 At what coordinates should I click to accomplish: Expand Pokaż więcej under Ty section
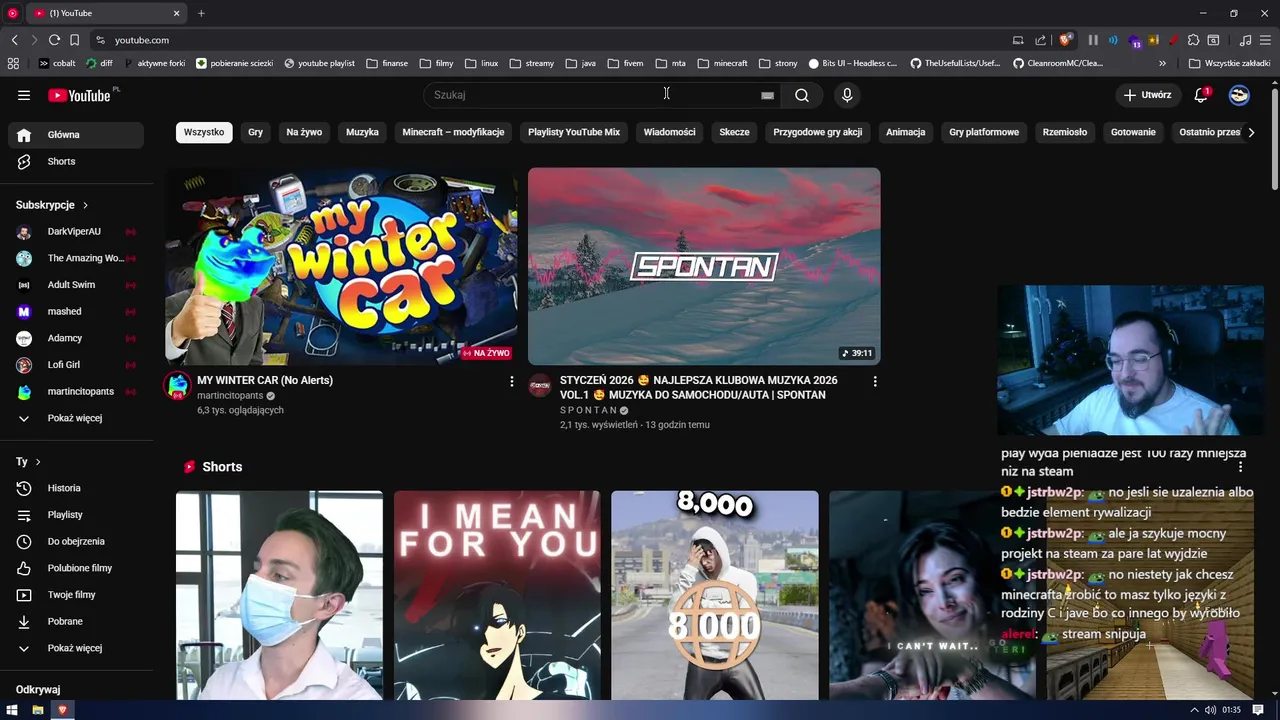click(76, 648)
